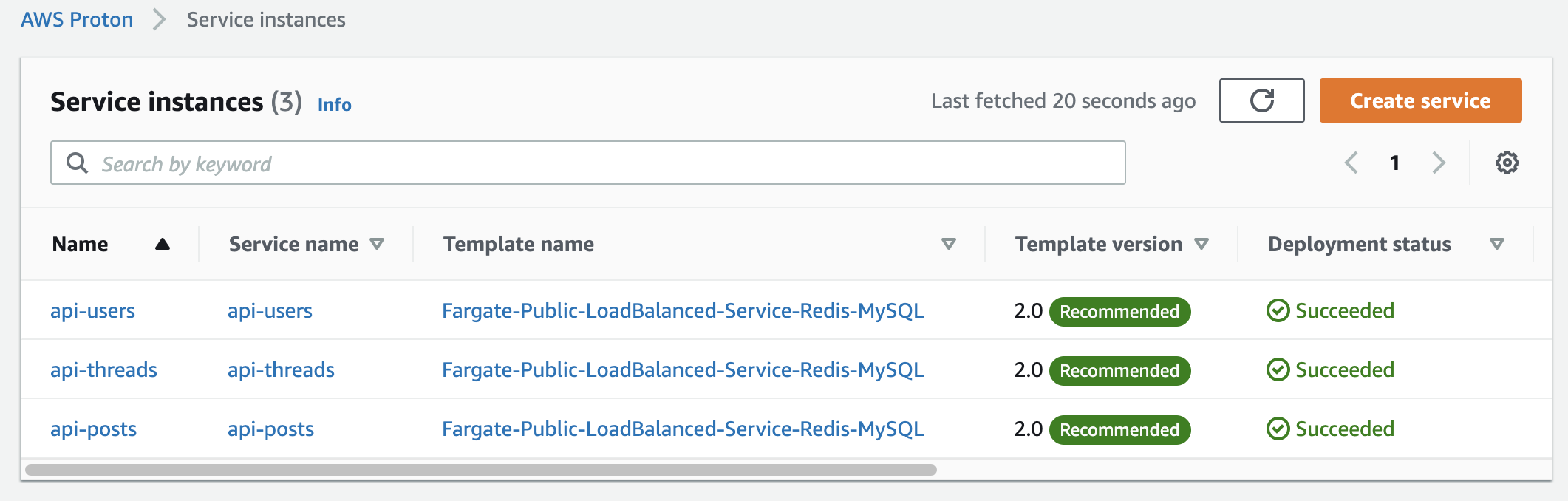
Task: Click the search magnifier icon
Action: tap(77, 163)
